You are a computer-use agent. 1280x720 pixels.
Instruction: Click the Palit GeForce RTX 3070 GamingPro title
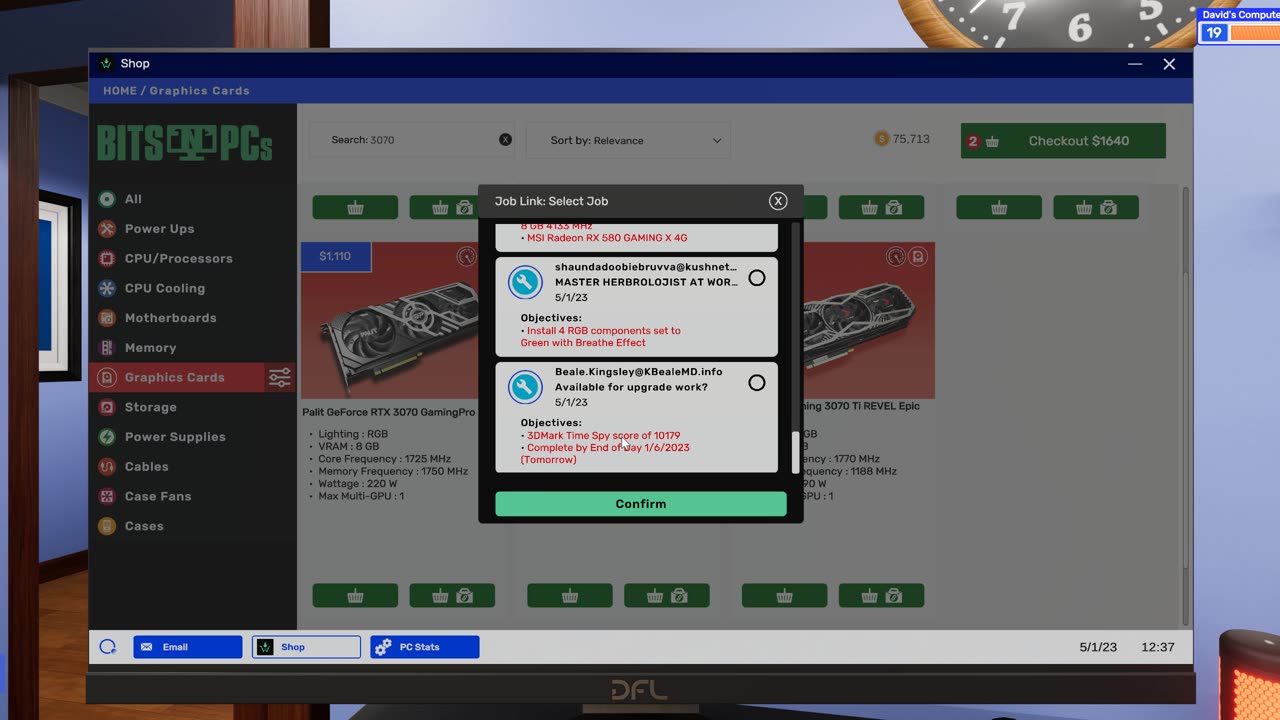[389, 412]
